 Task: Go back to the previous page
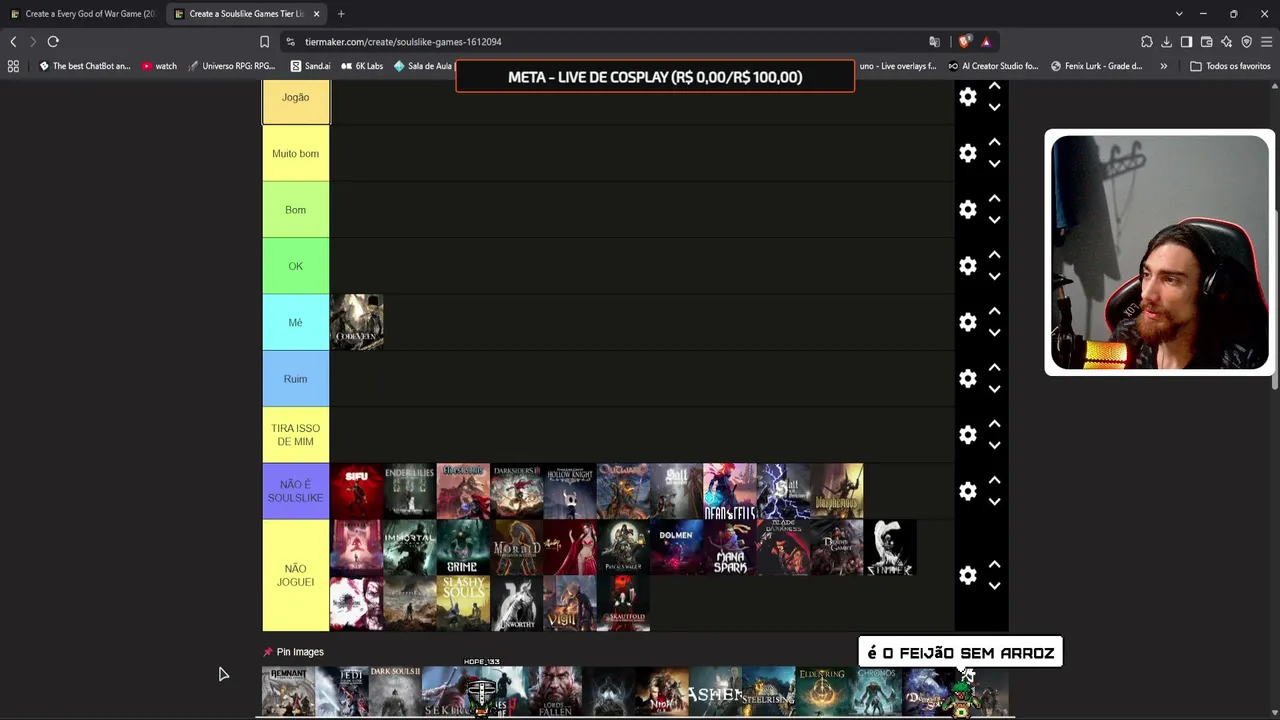point(13,42)
